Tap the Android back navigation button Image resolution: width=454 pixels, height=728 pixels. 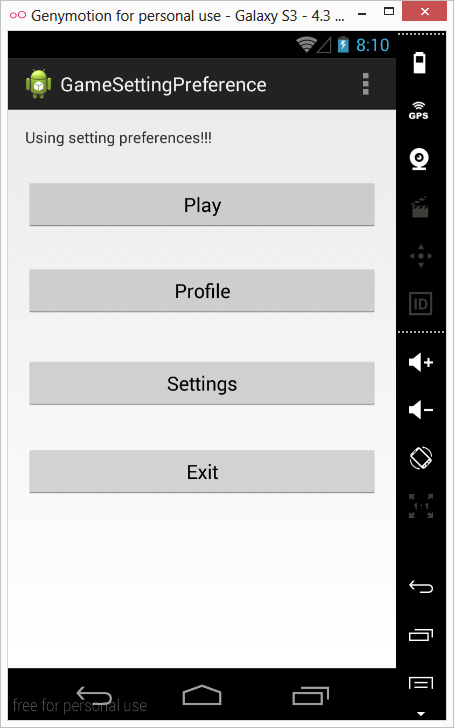[94, 695]
